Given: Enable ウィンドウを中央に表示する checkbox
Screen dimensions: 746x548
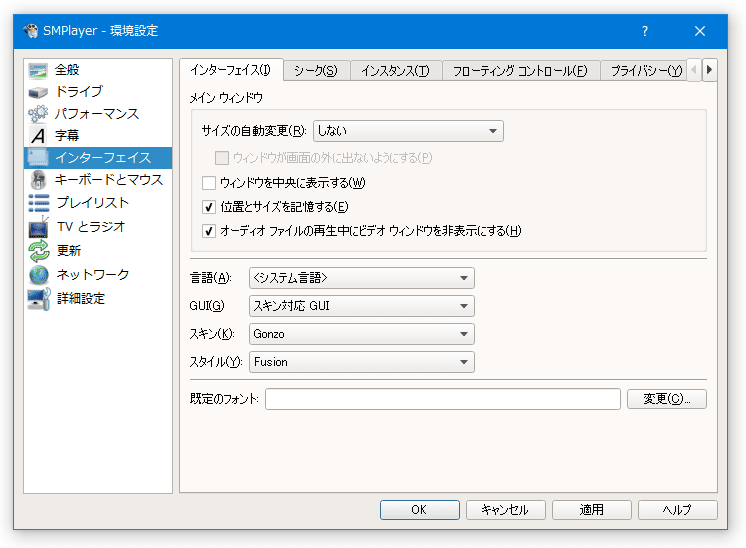Looking at the screenshot, I should (209, 183).
